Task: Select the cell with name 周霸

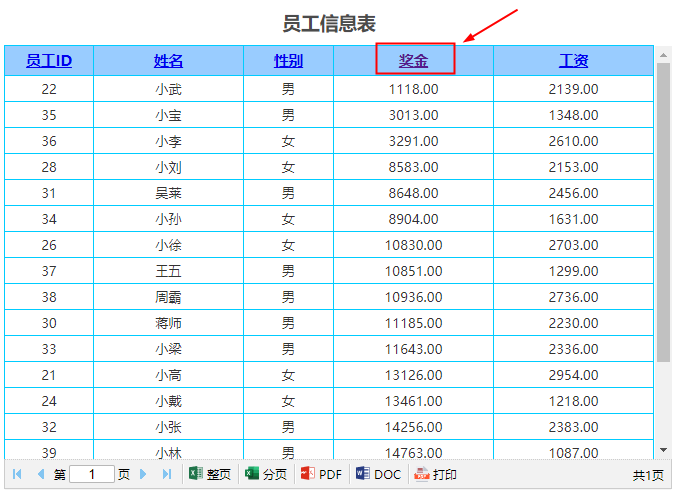Action: [x=168, y=297]
